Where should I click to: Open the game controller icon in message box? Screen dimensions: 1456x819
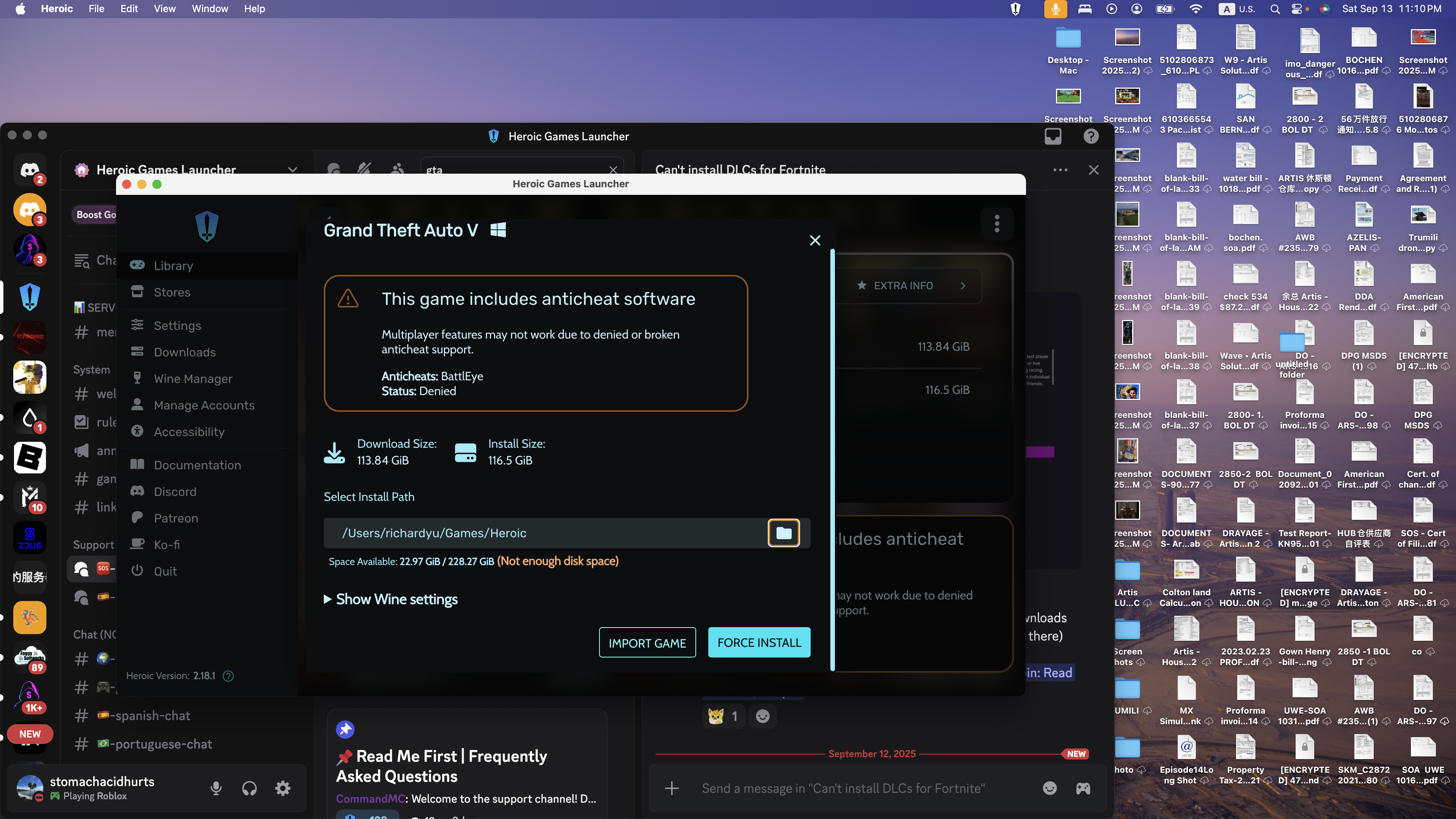[x=1083, y=789]
